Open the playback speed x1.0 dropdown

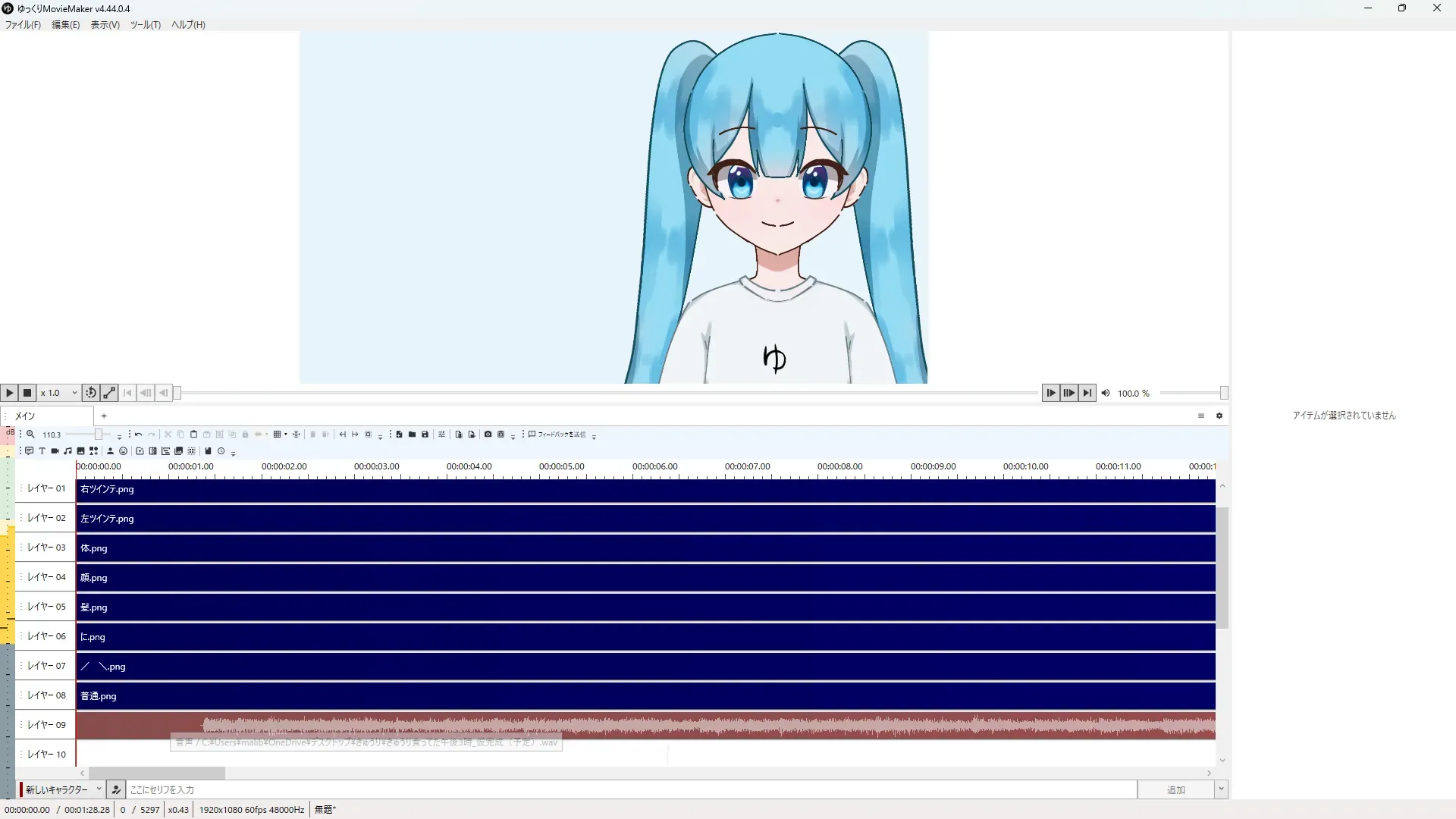[x=59, y=393]
